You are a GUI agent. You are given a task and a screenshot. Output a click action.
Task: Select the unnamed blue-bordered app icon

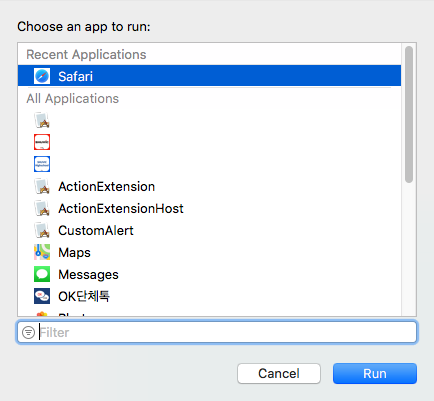(42, 164)
